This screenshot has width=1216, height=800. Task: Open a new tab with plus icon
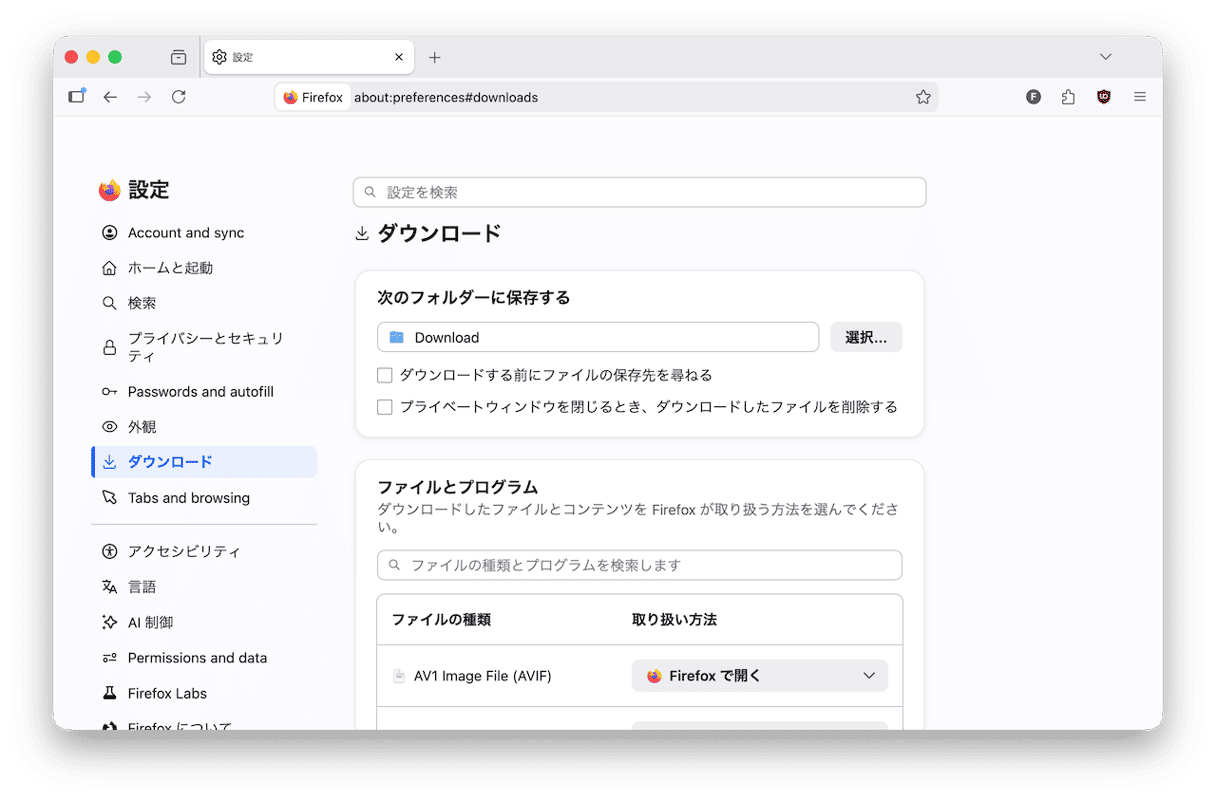(434, 57)
